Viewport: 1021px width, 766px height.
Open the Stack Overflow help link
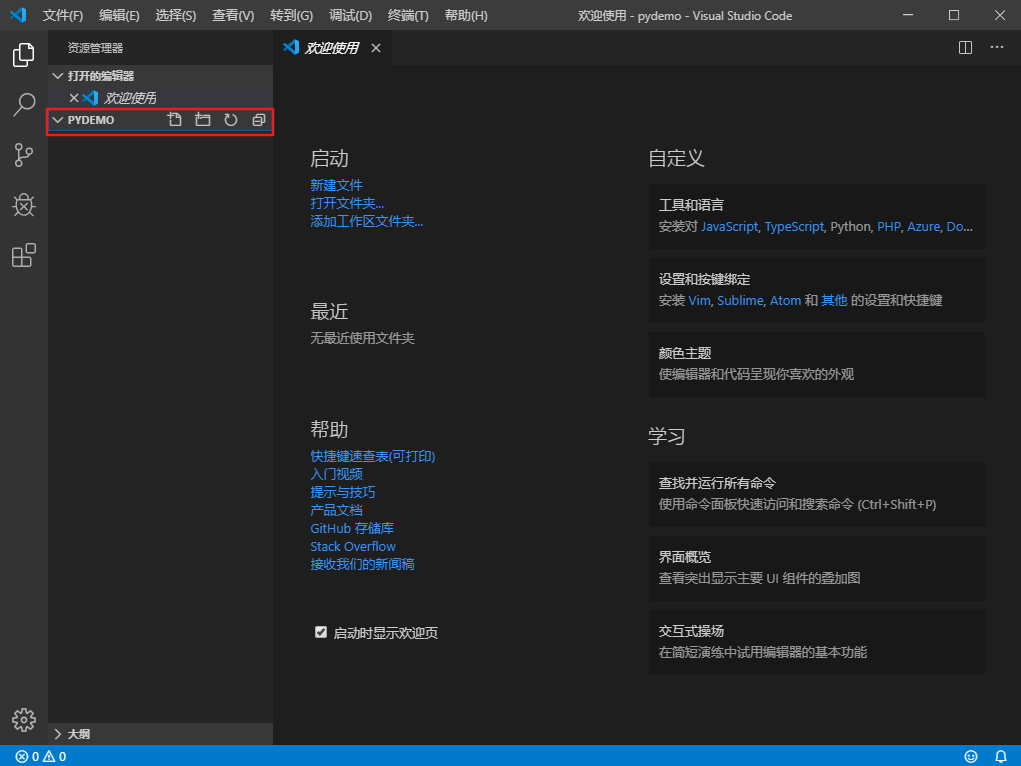[353, 546]
